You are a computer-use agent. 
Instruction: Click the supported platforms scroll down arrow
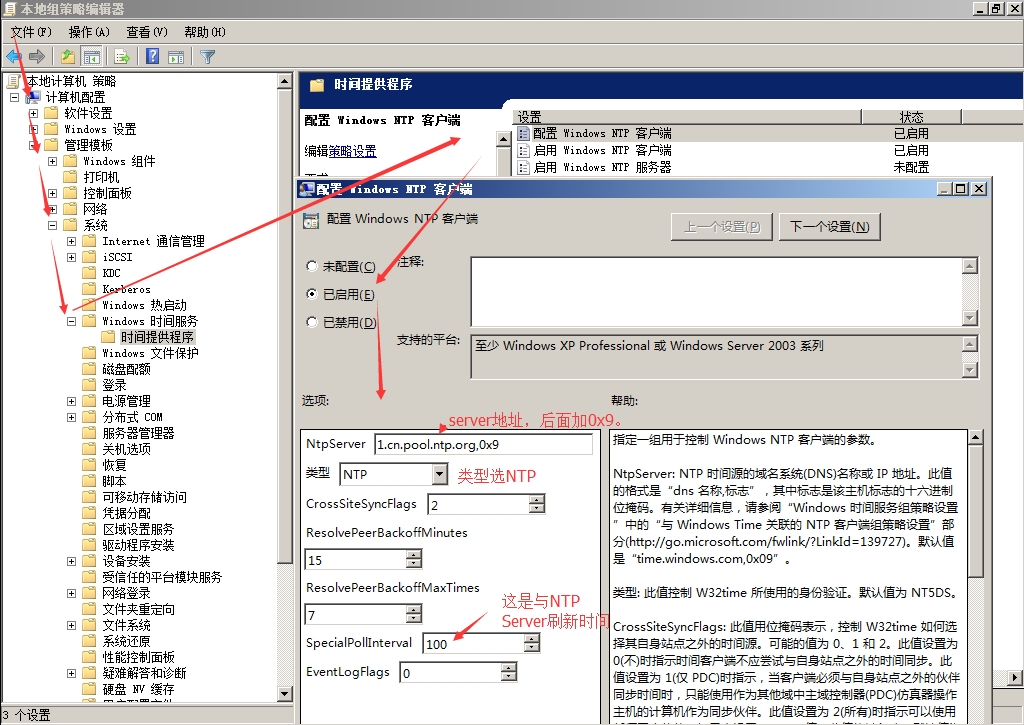coord(970,370)
